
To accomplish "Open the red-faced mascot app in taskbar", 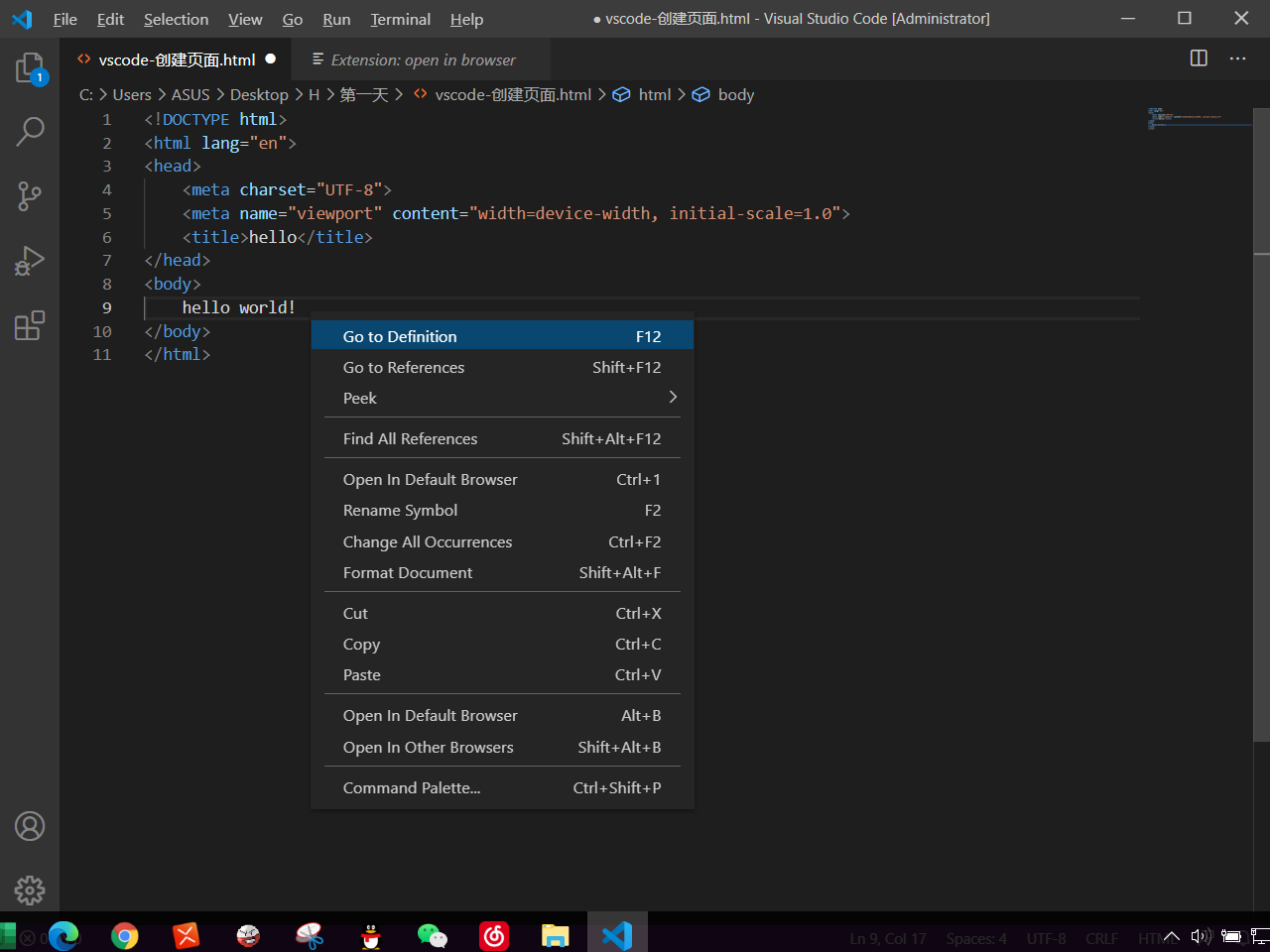I will pyautogui.click(x=248, y=935).
